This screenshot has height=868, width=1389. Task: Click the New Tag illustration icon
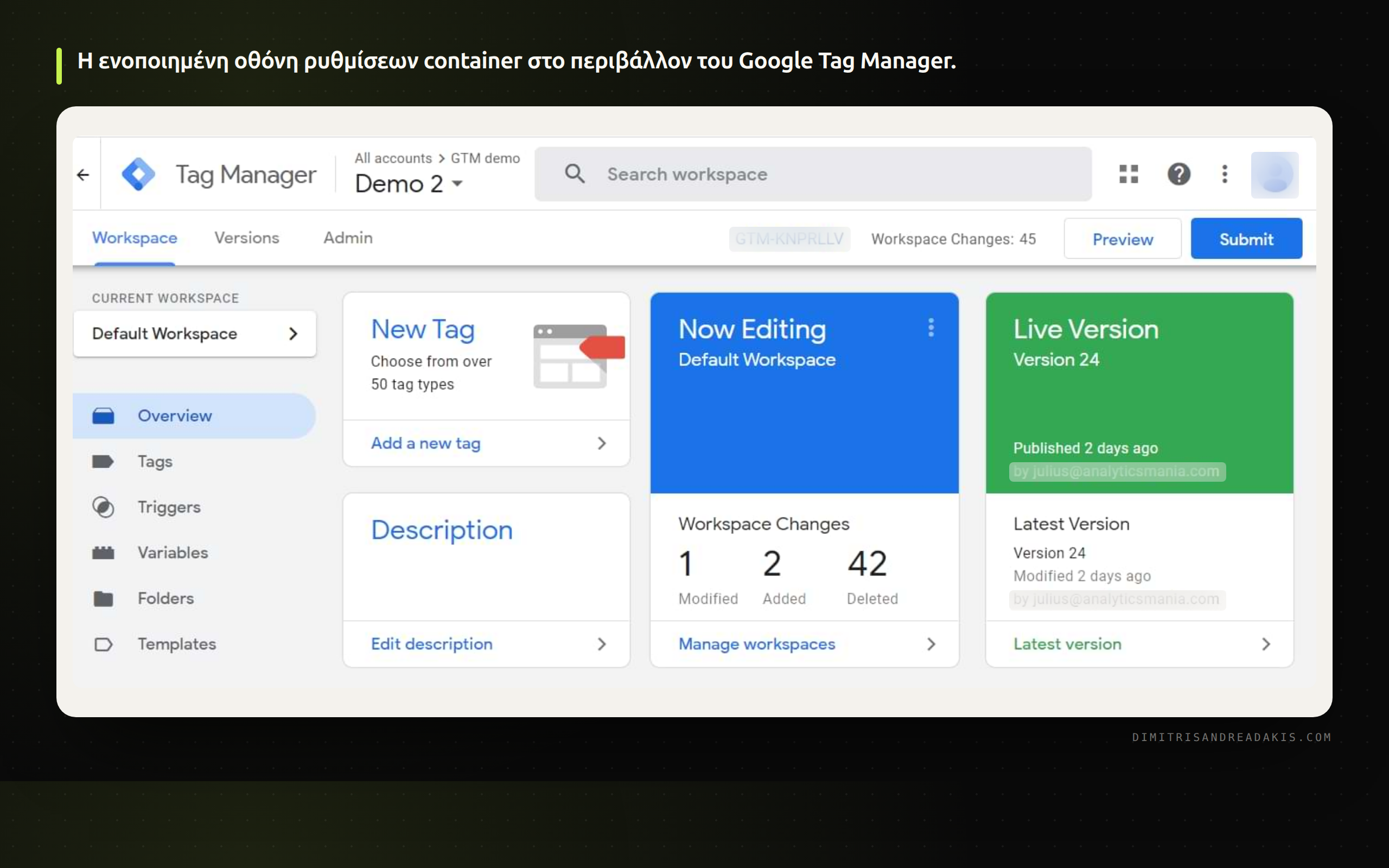[578, 356]
